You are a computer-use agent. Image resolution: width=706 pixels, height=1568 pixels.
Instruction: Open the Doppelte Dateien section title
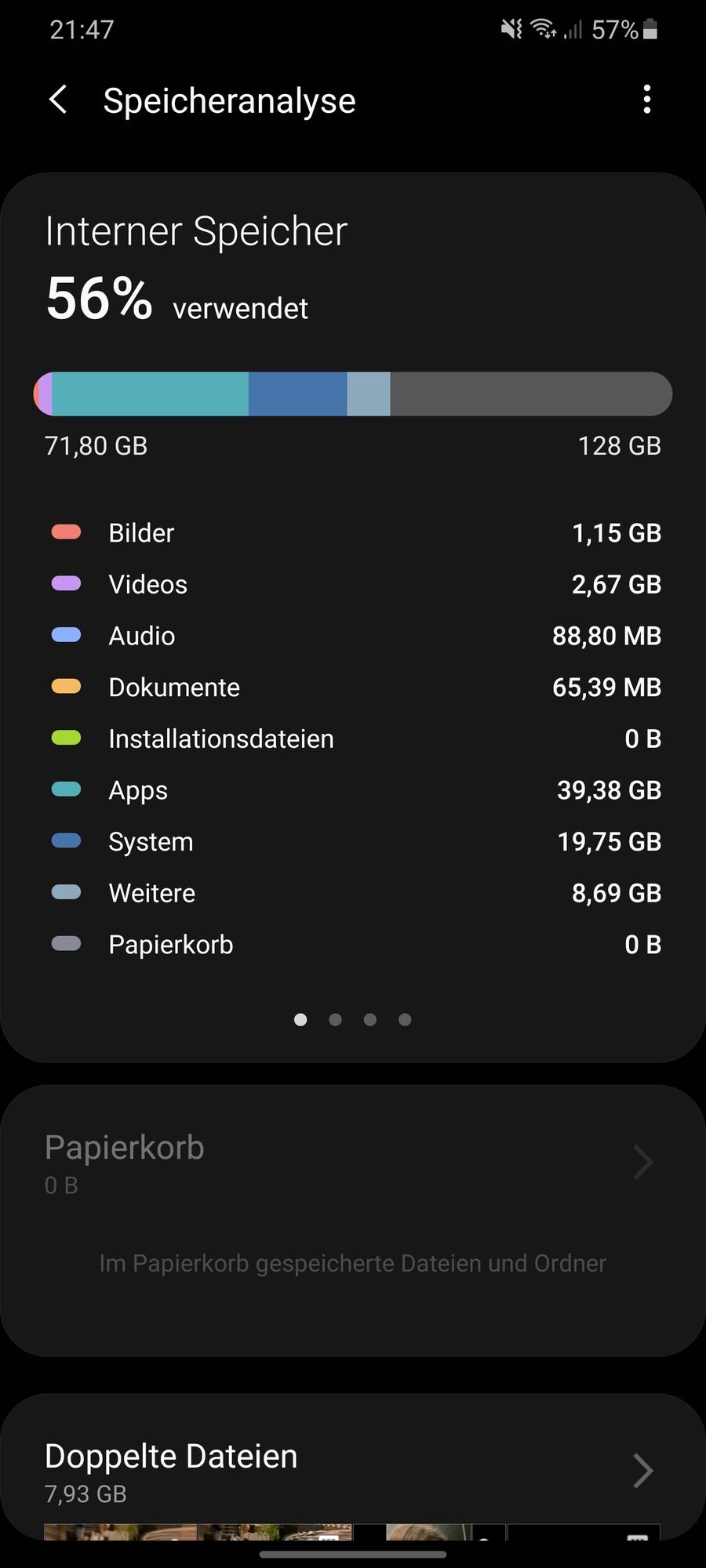[171, 1457]
